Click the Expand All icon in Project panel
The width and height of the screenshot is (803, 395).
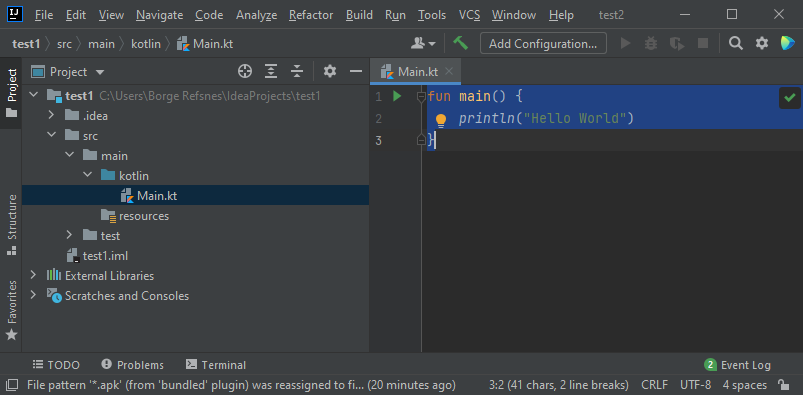pyautogui.click(x=271, y=72)
